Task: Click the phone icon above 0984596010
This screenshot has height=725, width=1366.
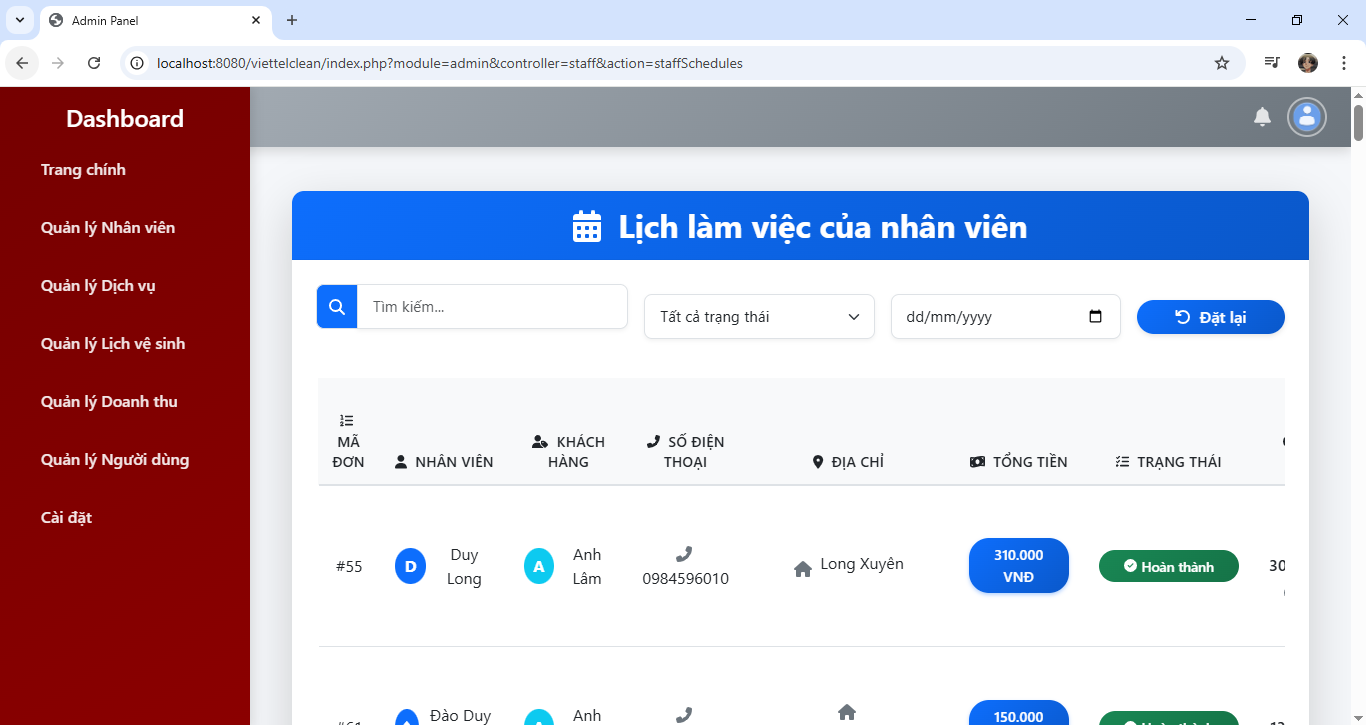Action: 684,554
